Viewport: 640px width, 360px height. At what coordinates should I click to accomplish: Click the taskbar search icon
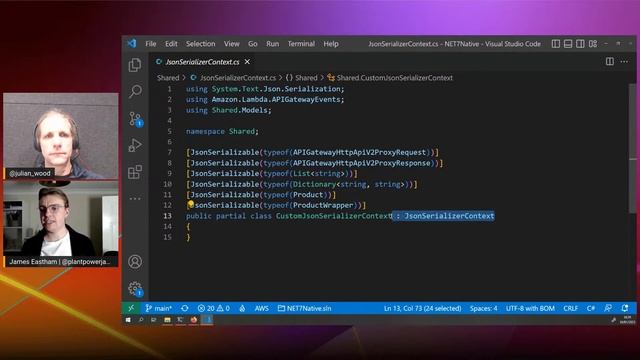pos(141,320)
